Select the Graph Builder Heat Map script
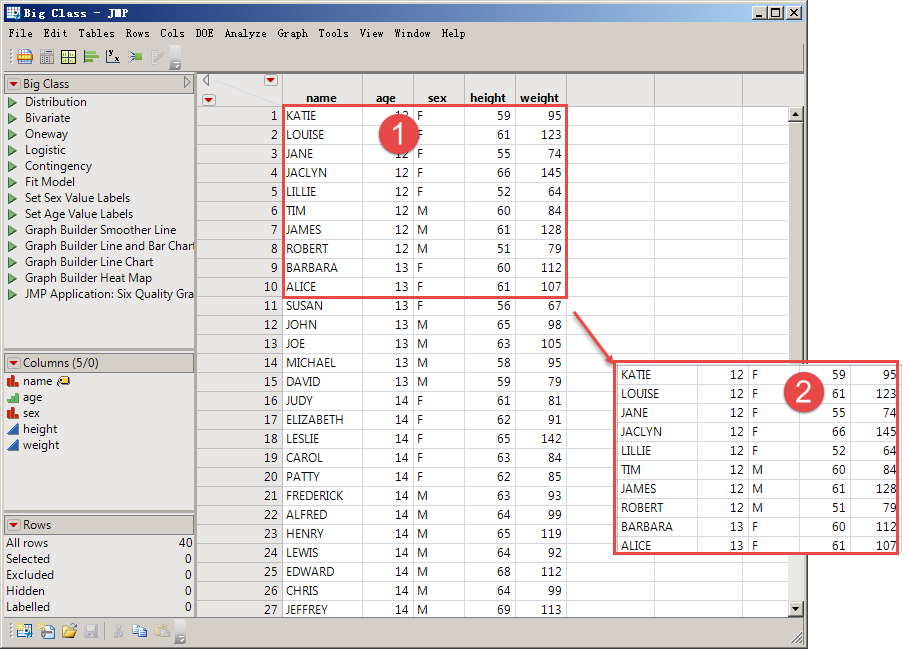 (x=88, y=278)
